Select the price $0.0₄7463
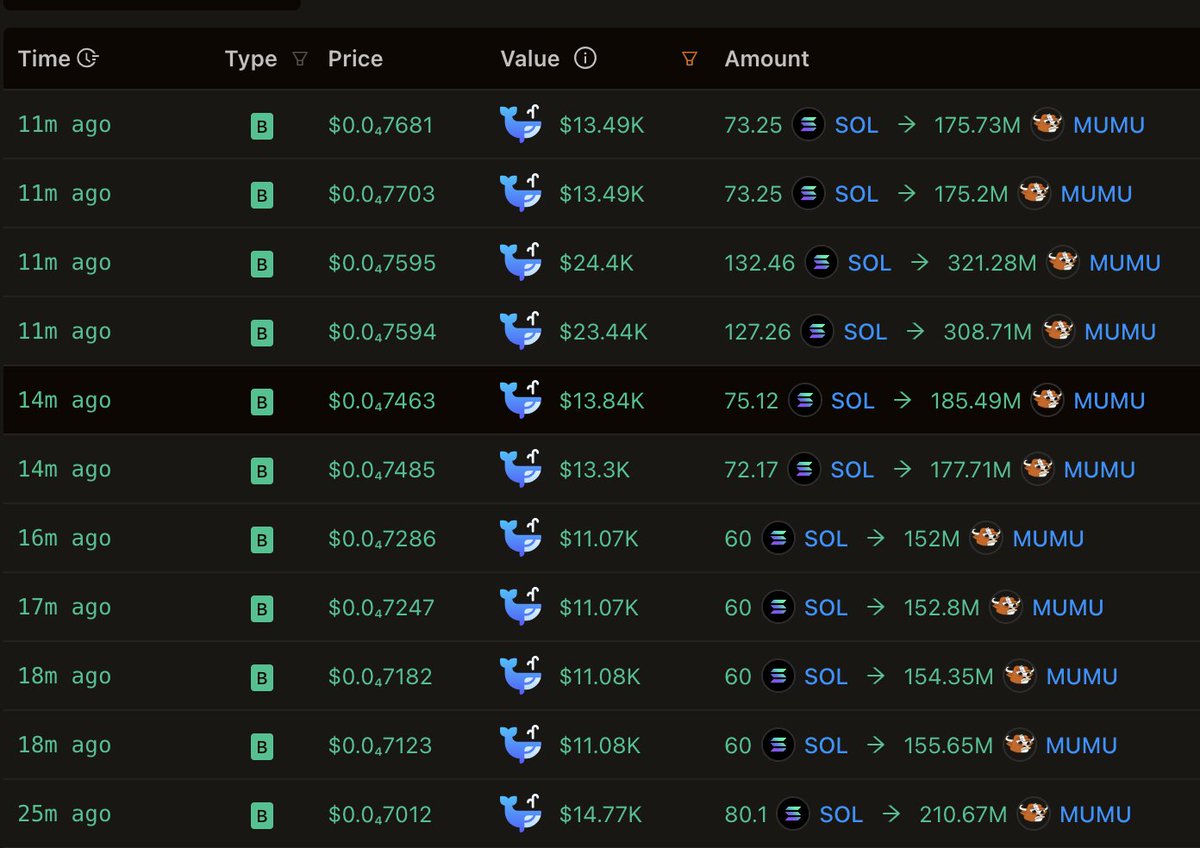The width and height of the screenshot is (1200, 848). [x=382, y=401]
